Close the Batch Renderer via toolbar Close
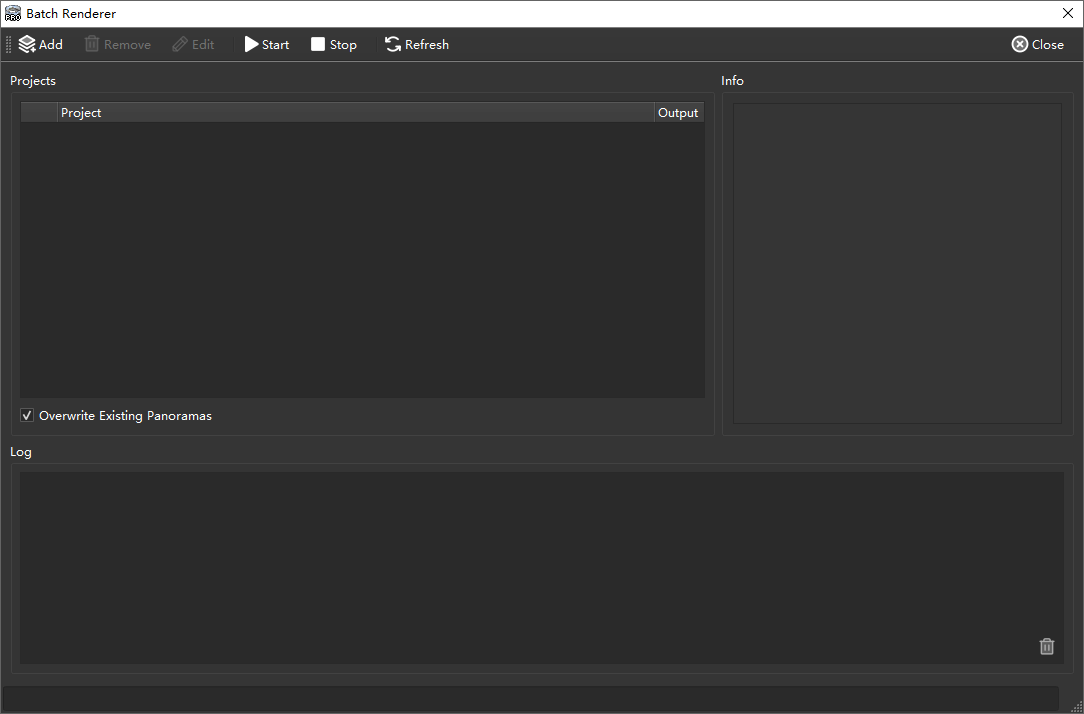 click(1038, 44)
